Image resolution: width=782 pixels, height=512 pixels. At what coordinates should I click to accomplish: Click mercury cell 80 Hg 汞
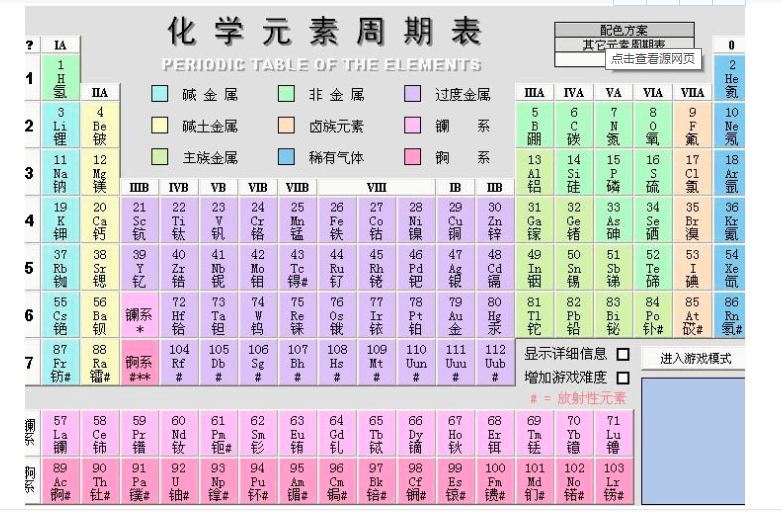(495, 315)
